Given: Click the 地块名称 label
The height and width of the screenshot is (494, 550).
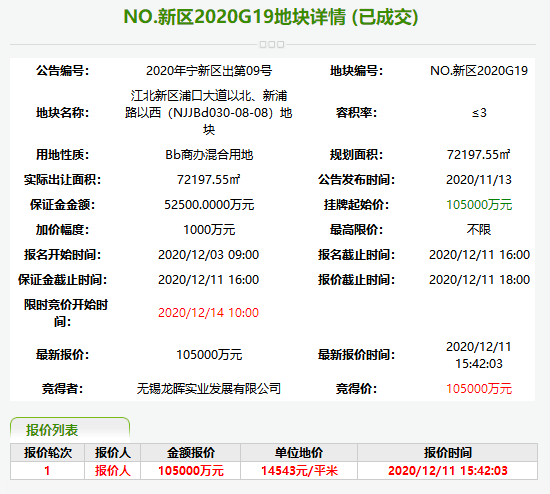Looking at the screenshot, I should [62, 113].
